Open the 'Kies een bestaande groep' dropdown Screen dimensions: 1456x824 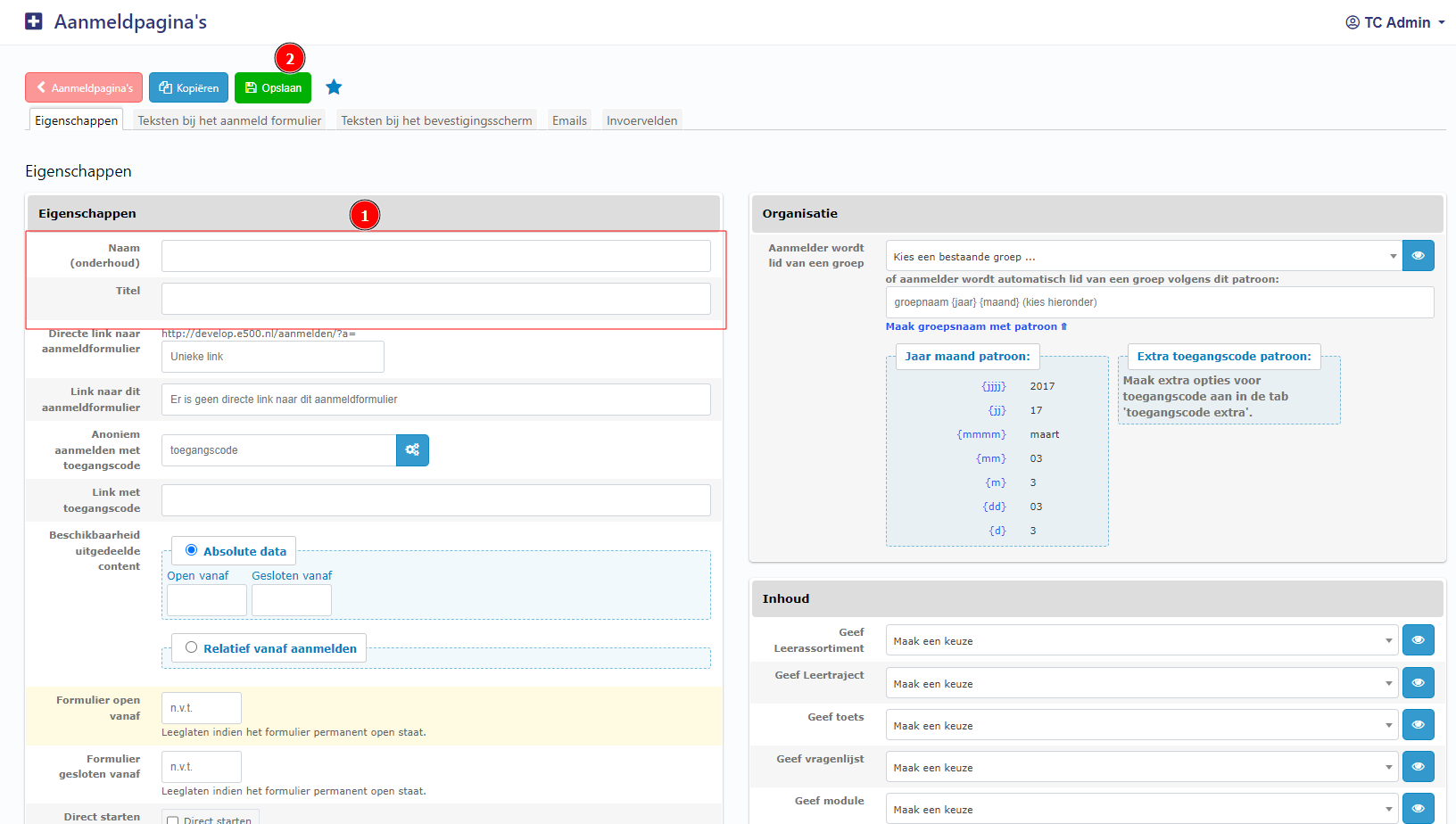tap(1143, 257)
